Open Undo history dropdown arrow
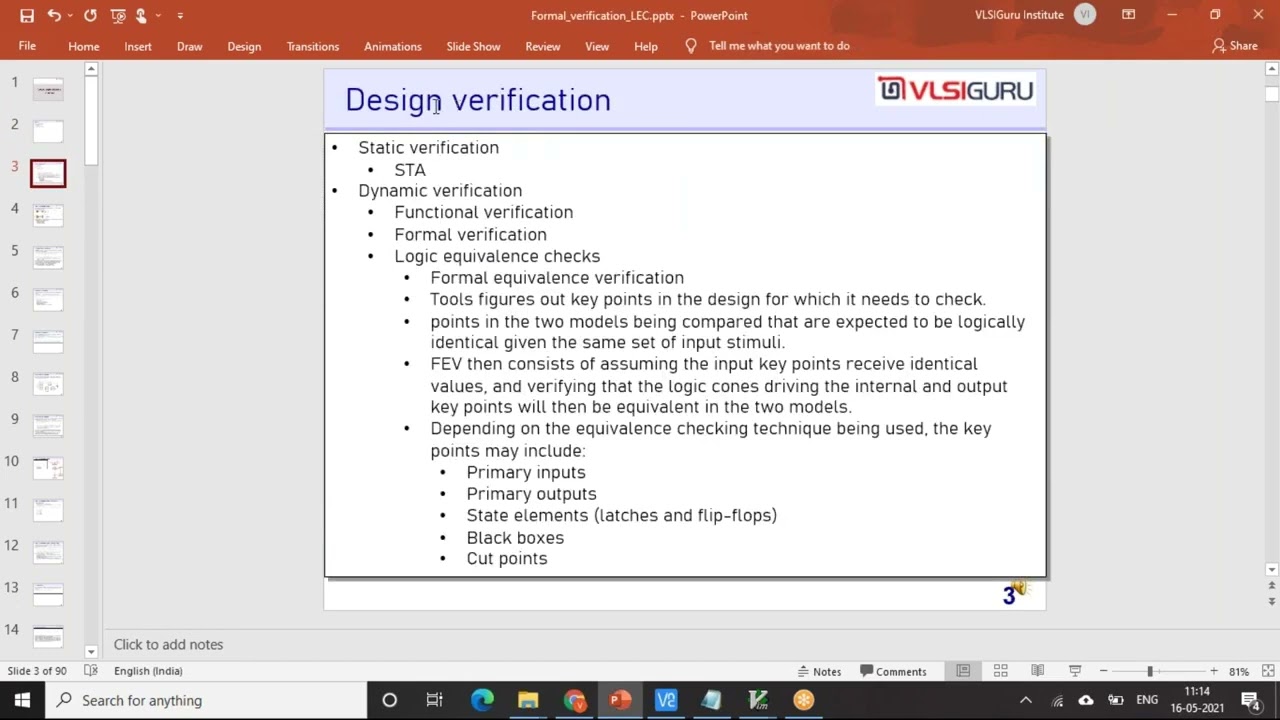1280x720 pixels. [x=70, y=16]
